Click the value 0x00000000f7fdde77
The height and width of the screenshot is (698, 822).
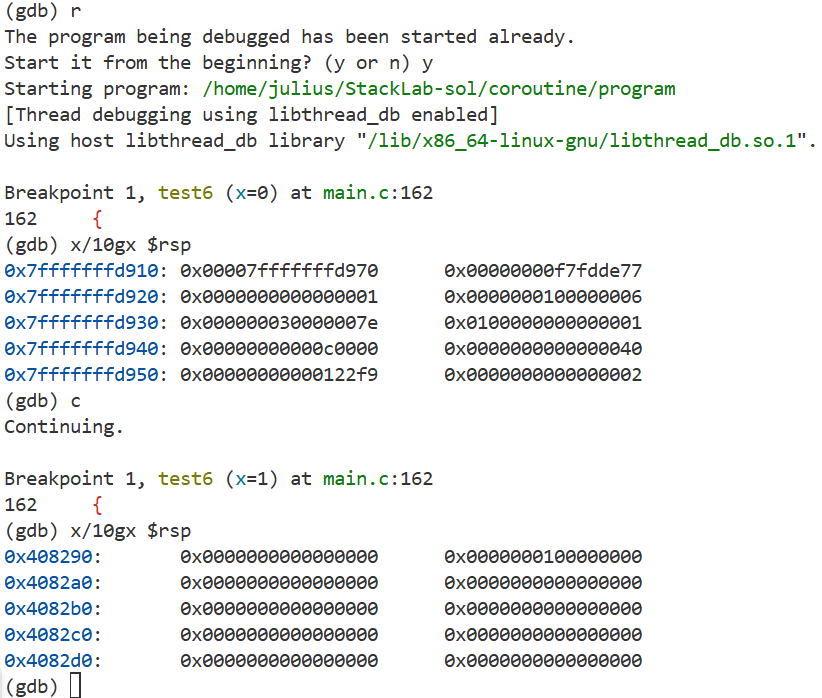click(543, 271)
